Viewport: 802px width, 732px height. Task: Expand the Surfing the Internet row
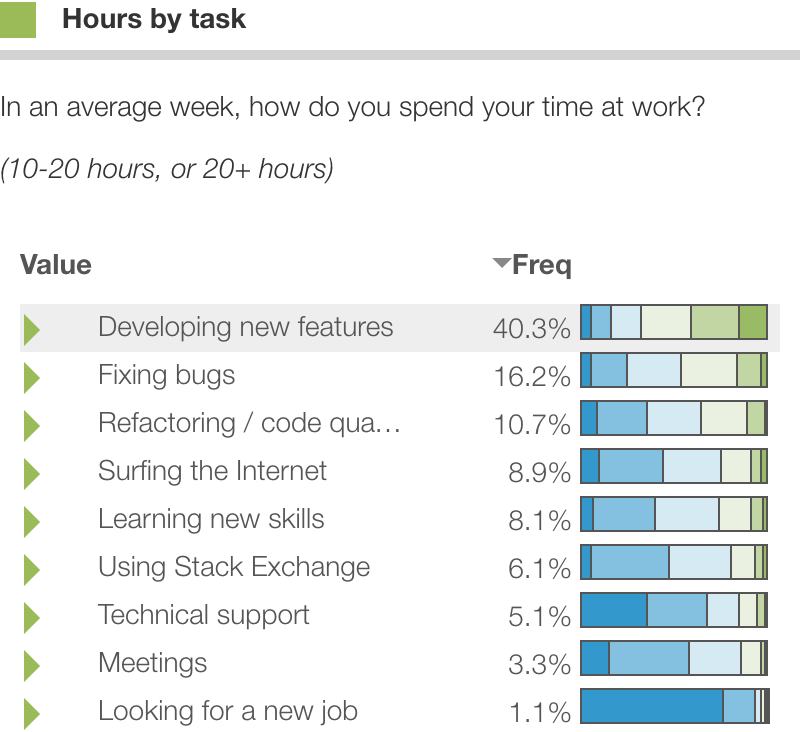coord(31,472)
